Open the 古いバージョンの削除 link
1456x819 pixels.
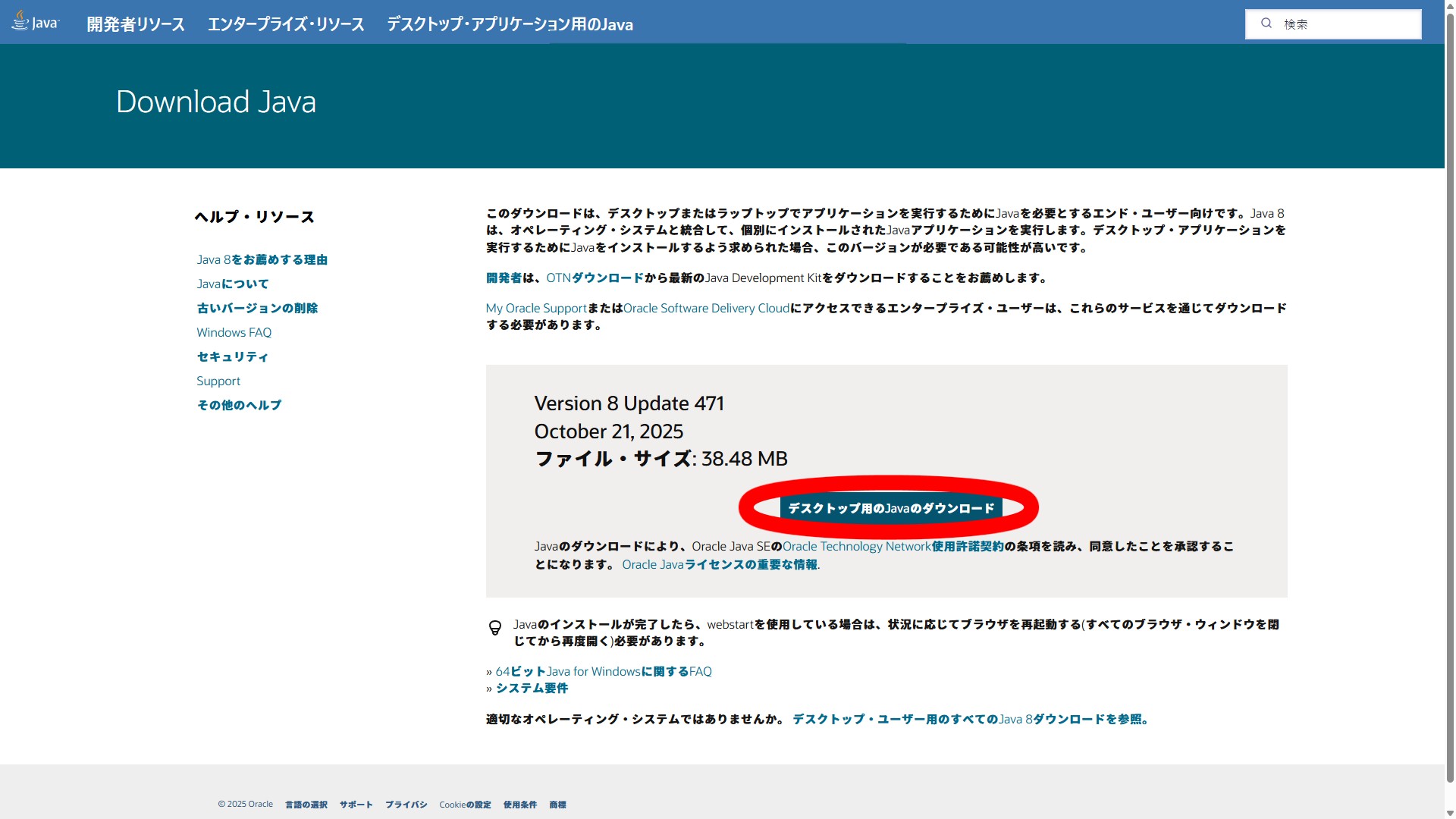click(257, 308)
